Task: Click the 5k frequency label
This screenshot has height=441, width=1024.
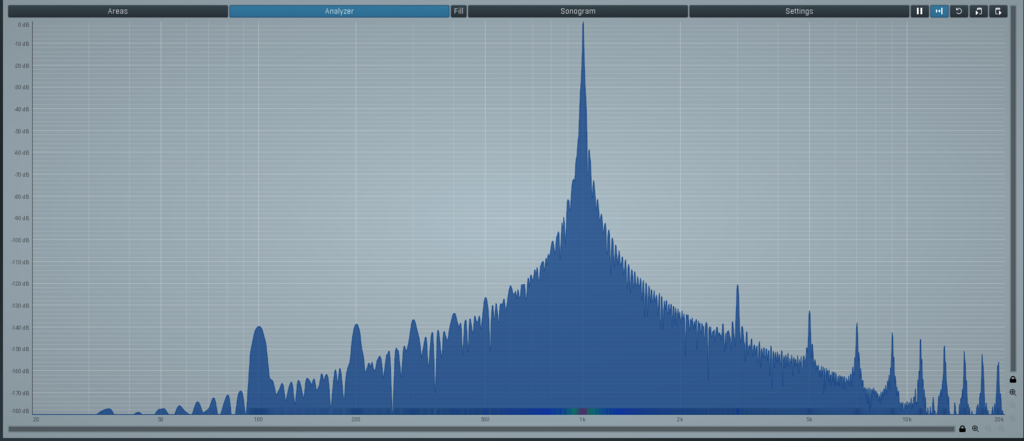Action: tap(809, 419)
